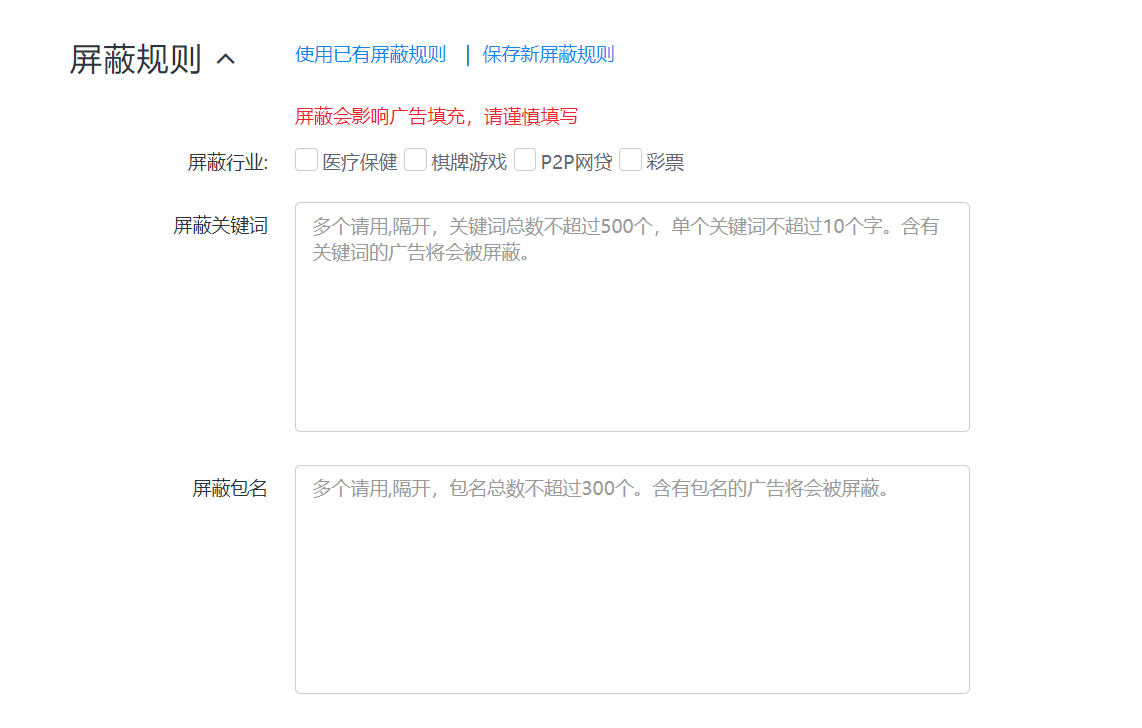Click the 屏蔽行业 field label

pos(228,163)
